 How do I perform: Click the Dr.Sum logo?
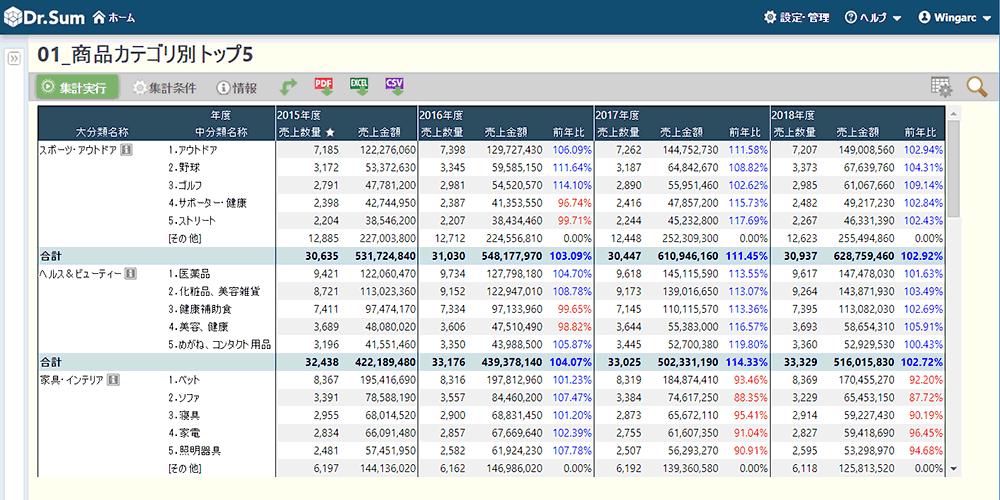pyautogui.click(x=43, y=17)
